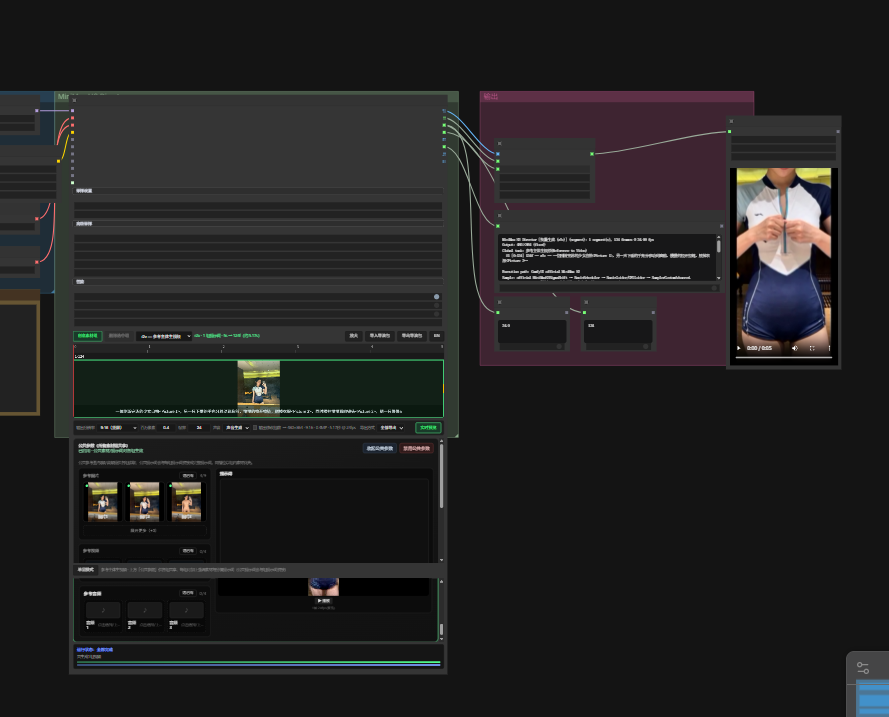Click the 0.4 value field
The image size is (889, 717).
(x=166, y=428)
